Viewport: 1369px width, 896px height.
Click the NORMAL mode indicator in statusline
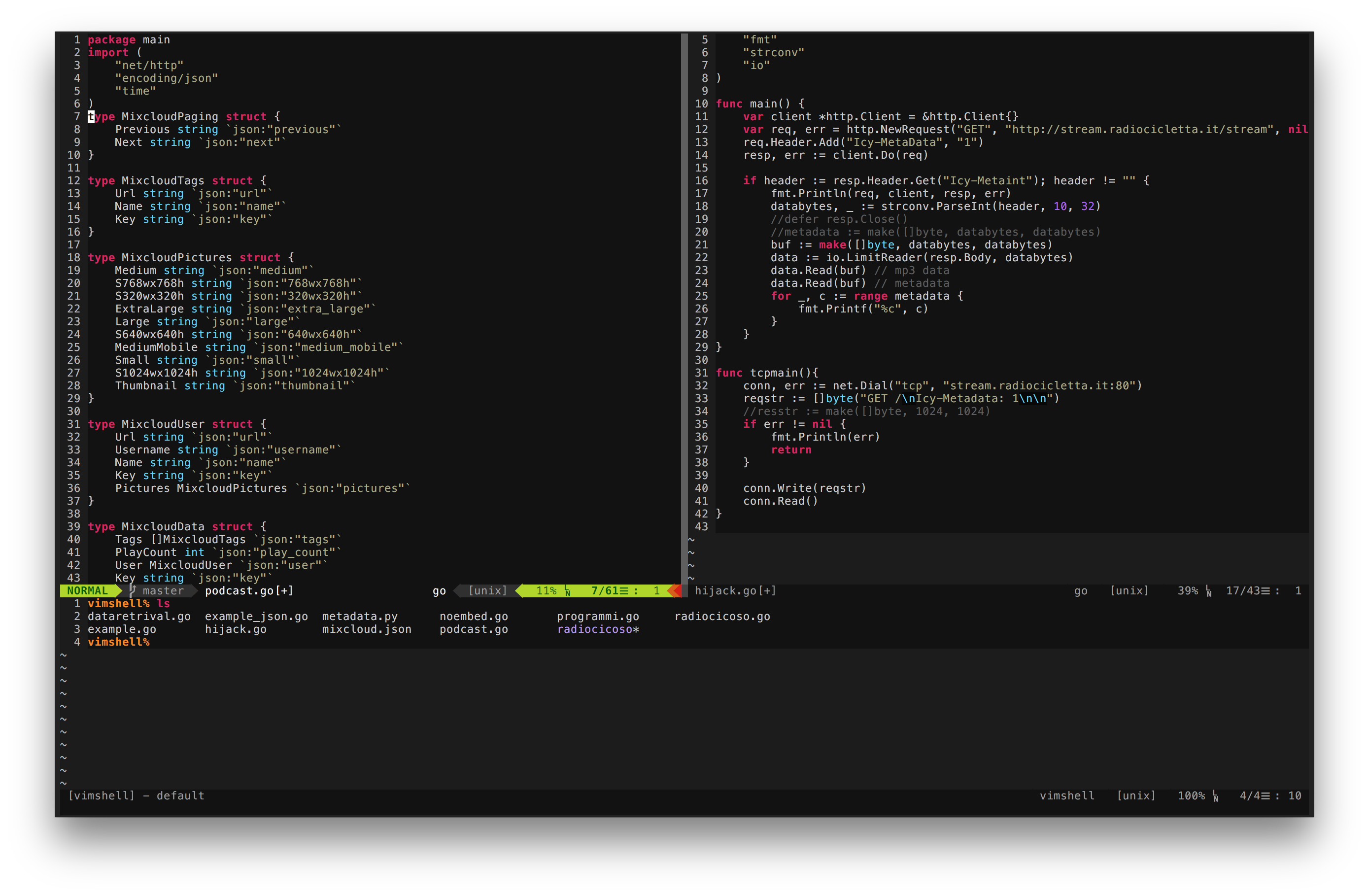click(x=87, y=590)
